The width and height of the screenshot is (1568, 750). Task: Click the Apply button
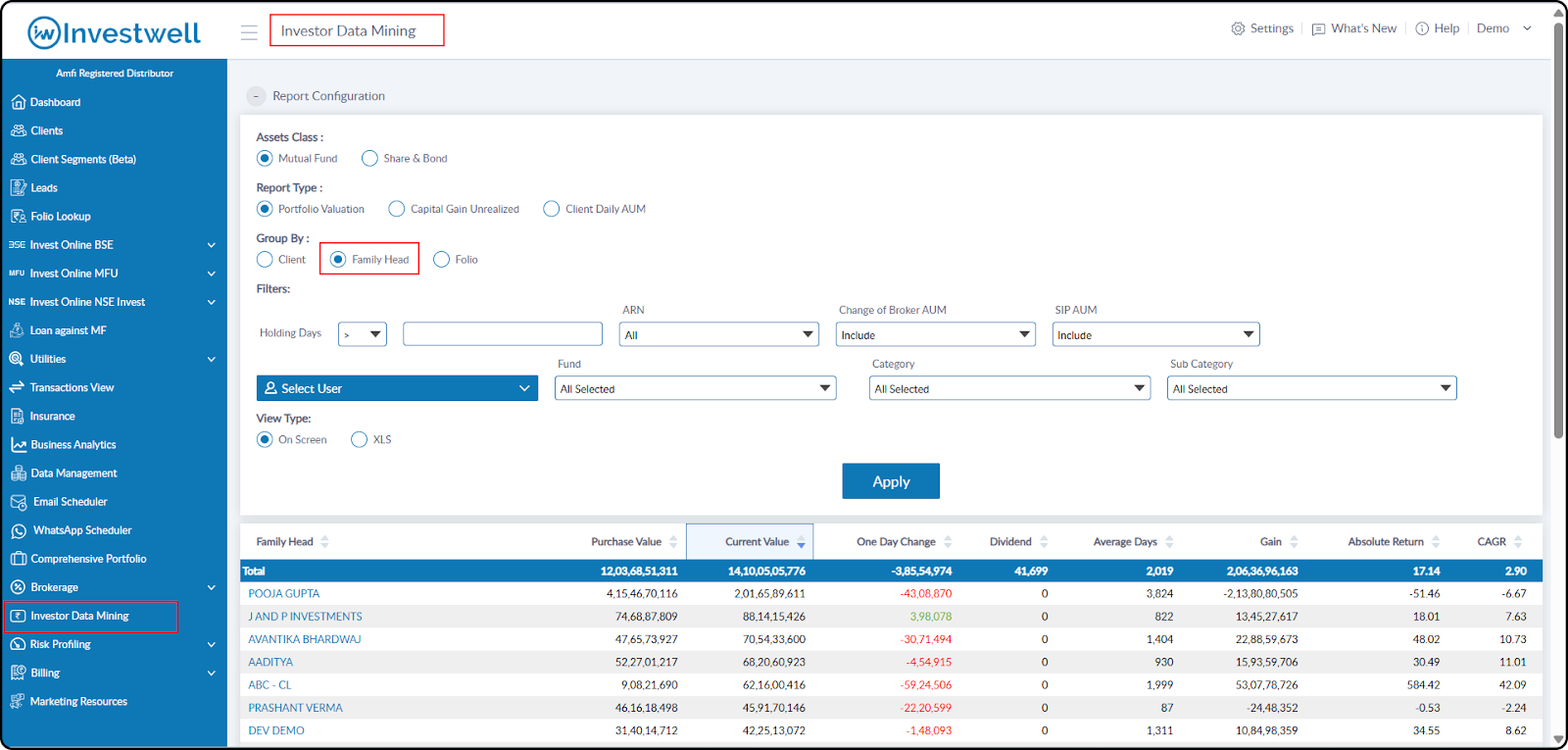click(x=891, y=481)
